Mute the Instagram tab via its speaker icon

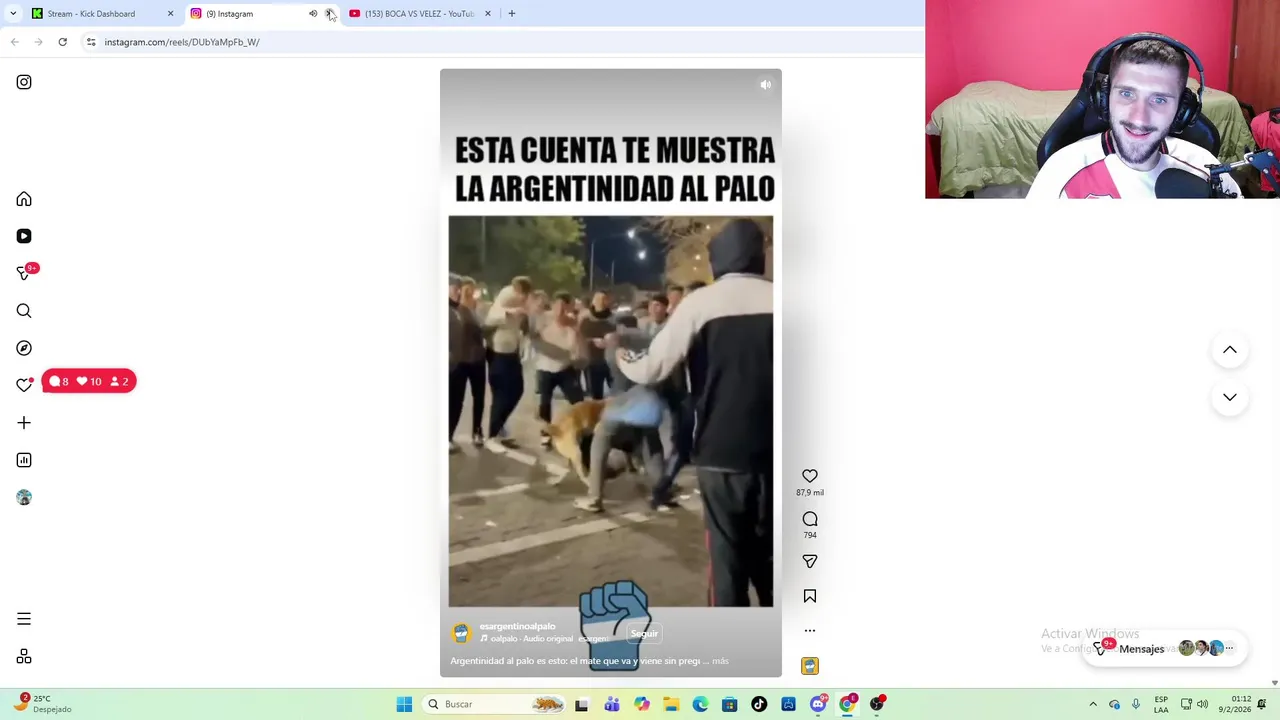313,14
